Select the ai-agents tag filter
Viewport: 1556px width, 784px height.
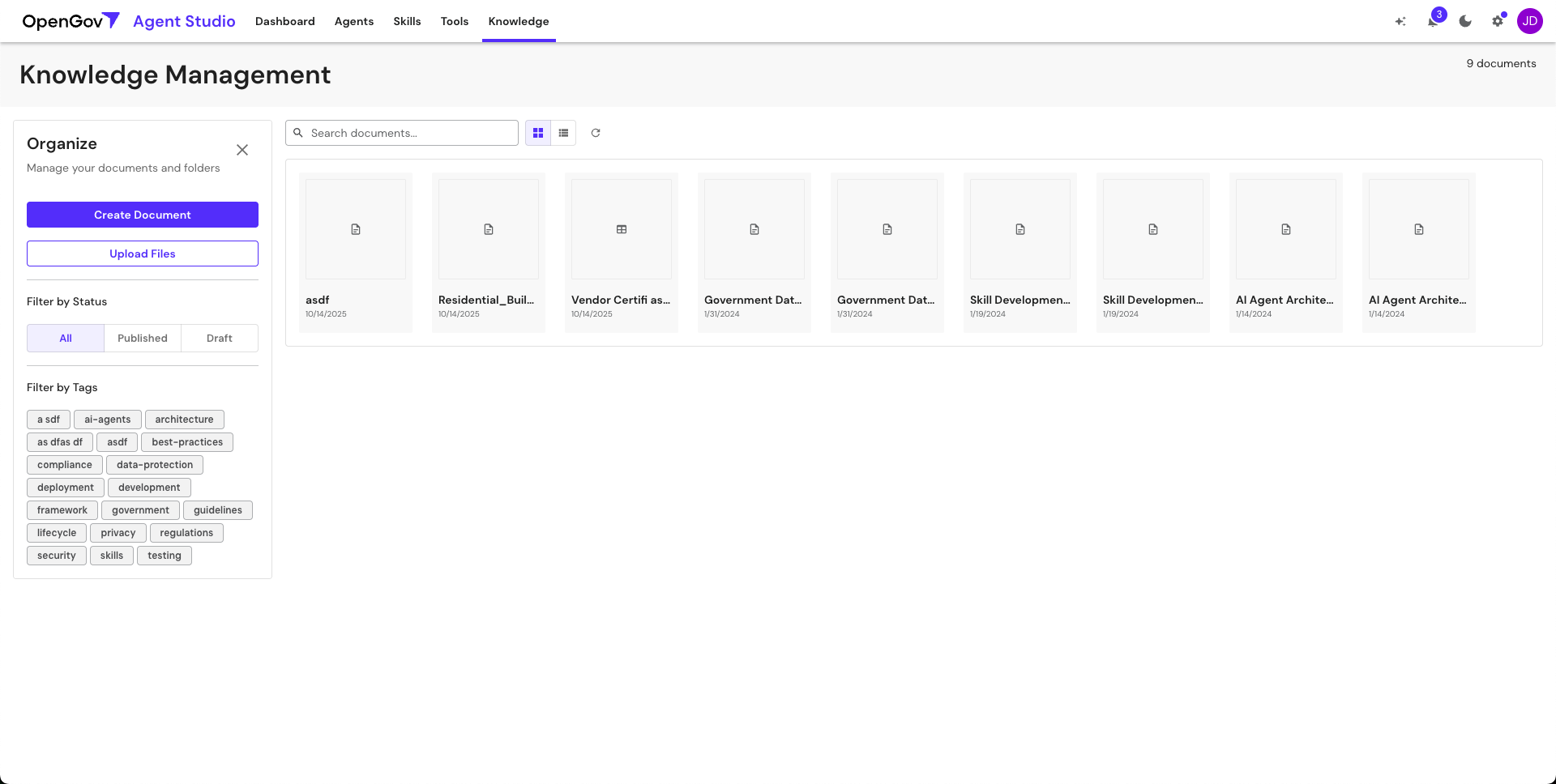click(107, 419)
